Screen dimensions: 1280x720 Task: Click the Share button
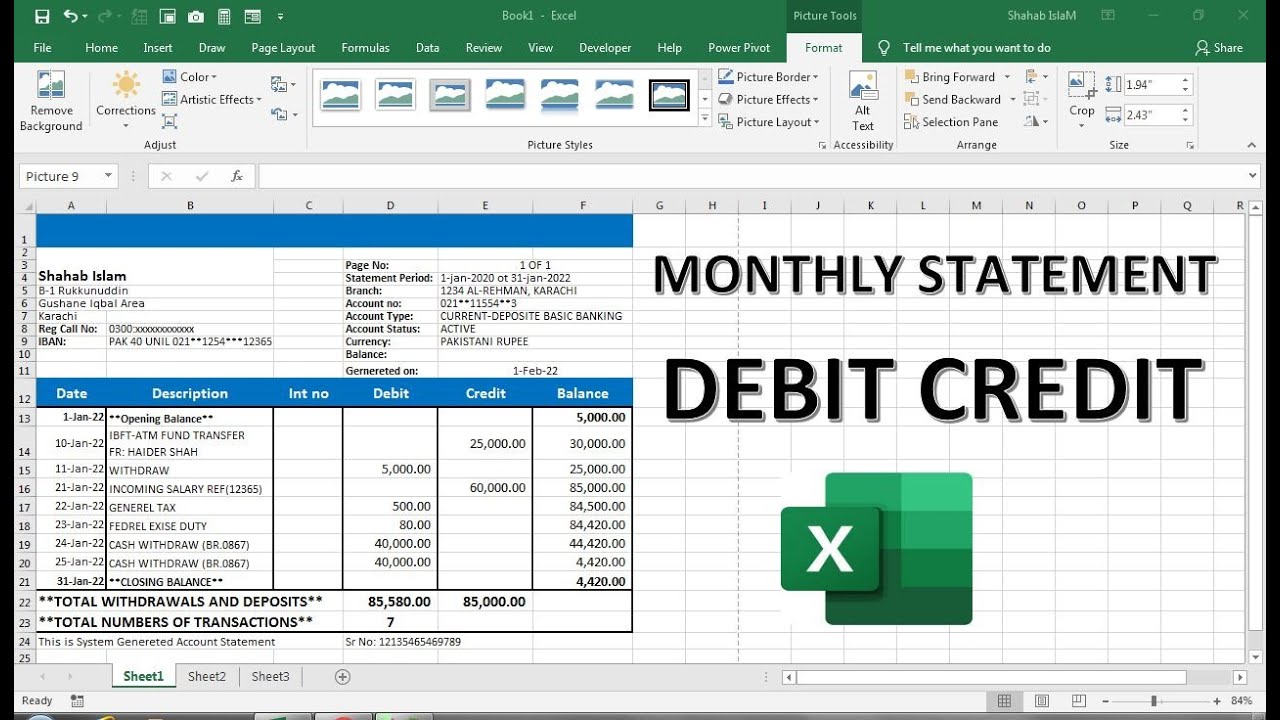click(x=1219, y=47)
